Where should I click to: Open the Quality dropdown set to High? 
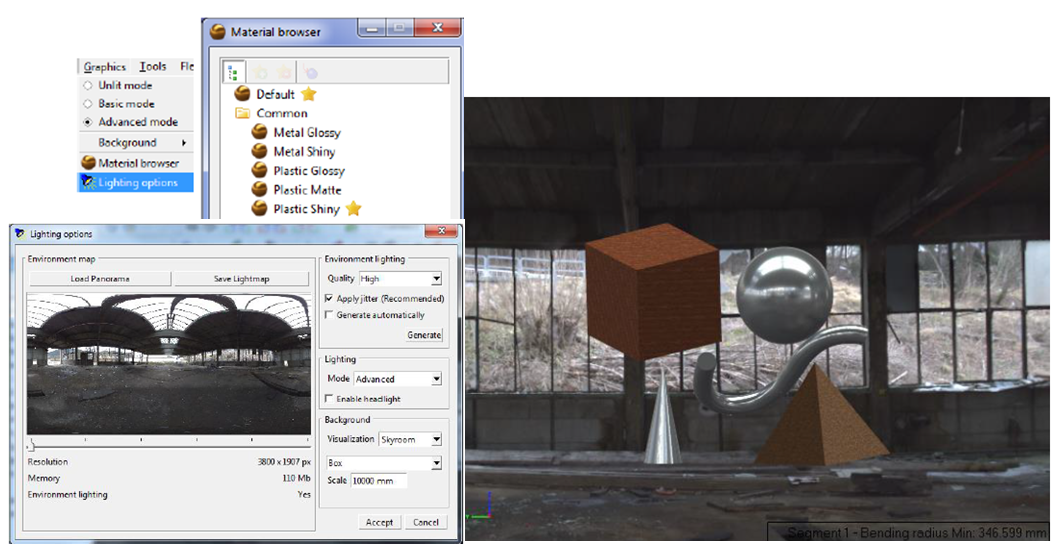click(400, 278)
